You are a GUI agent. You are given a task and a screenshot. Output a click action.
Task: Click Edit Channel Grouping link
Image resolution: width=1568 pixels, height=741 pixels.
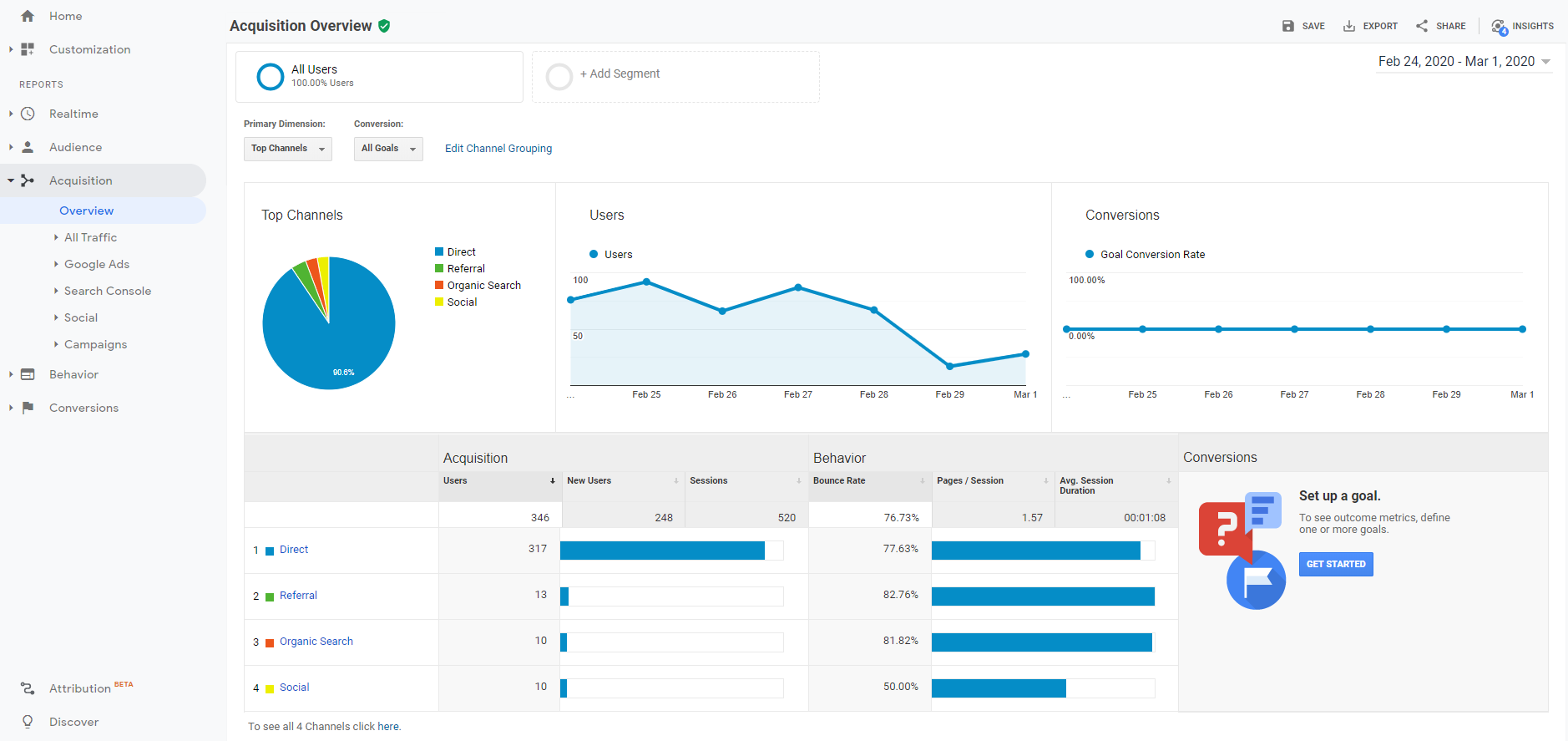point(498,149)
